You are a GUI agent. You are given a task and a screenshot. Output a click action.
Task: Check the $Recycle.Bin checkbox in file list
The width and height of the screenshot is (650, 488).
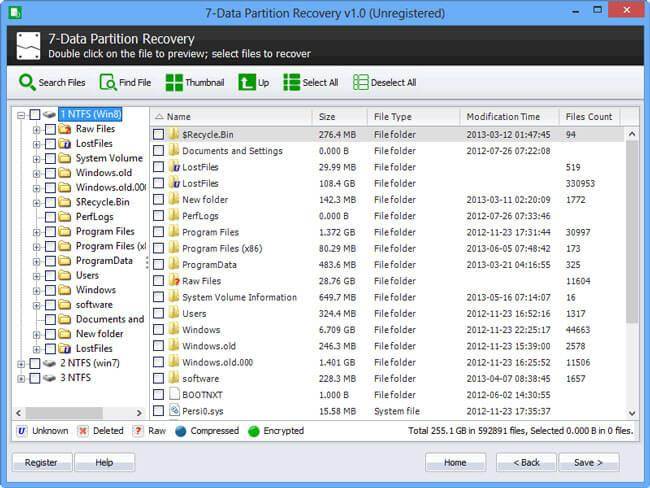158,134
